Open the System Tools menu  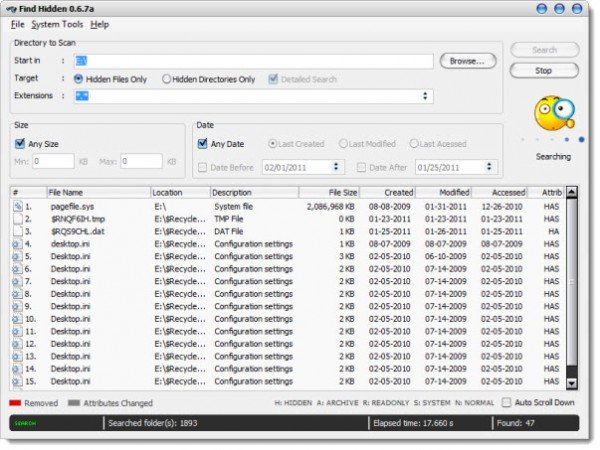57,24
